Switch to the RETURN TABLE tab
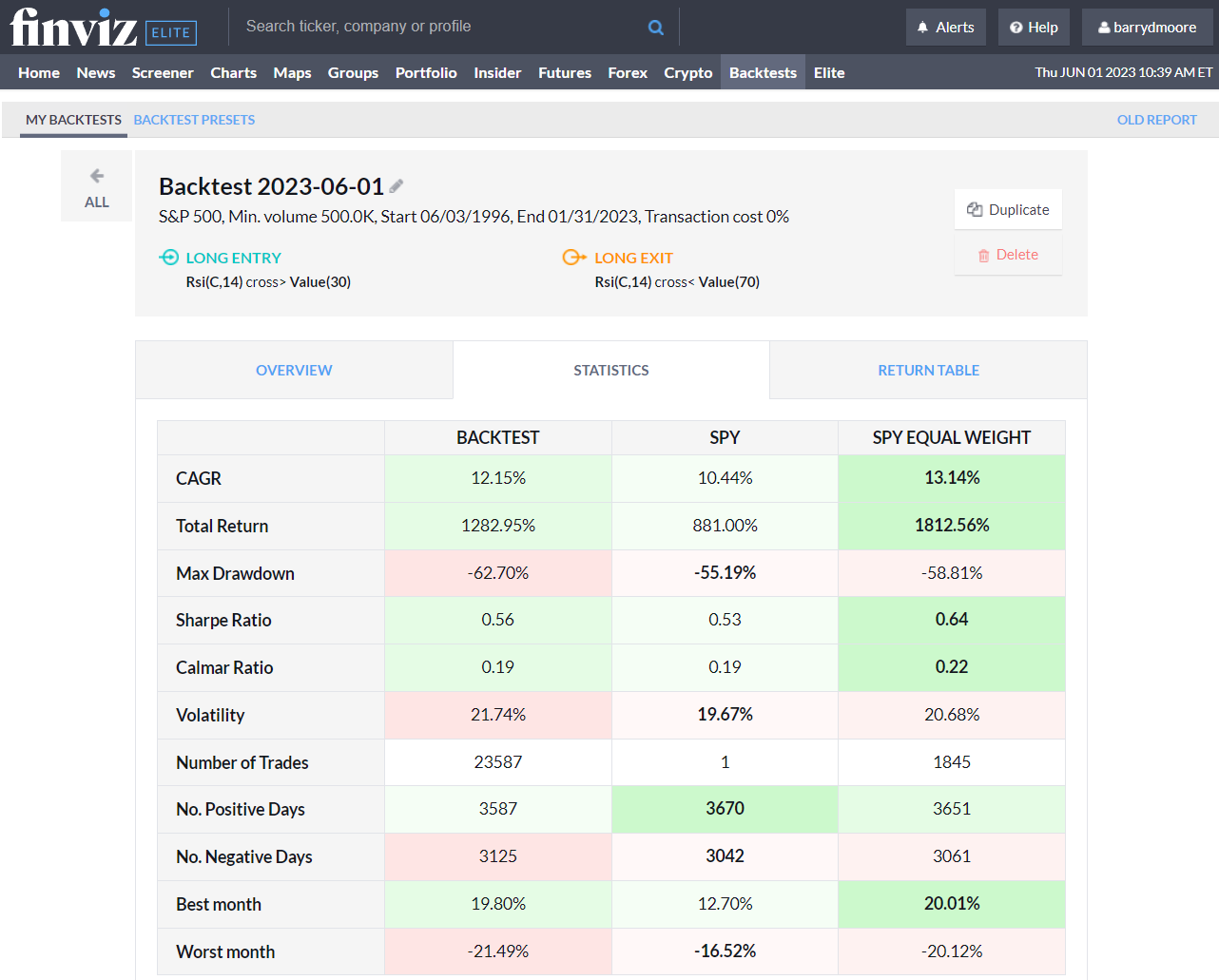 point(927,370)
